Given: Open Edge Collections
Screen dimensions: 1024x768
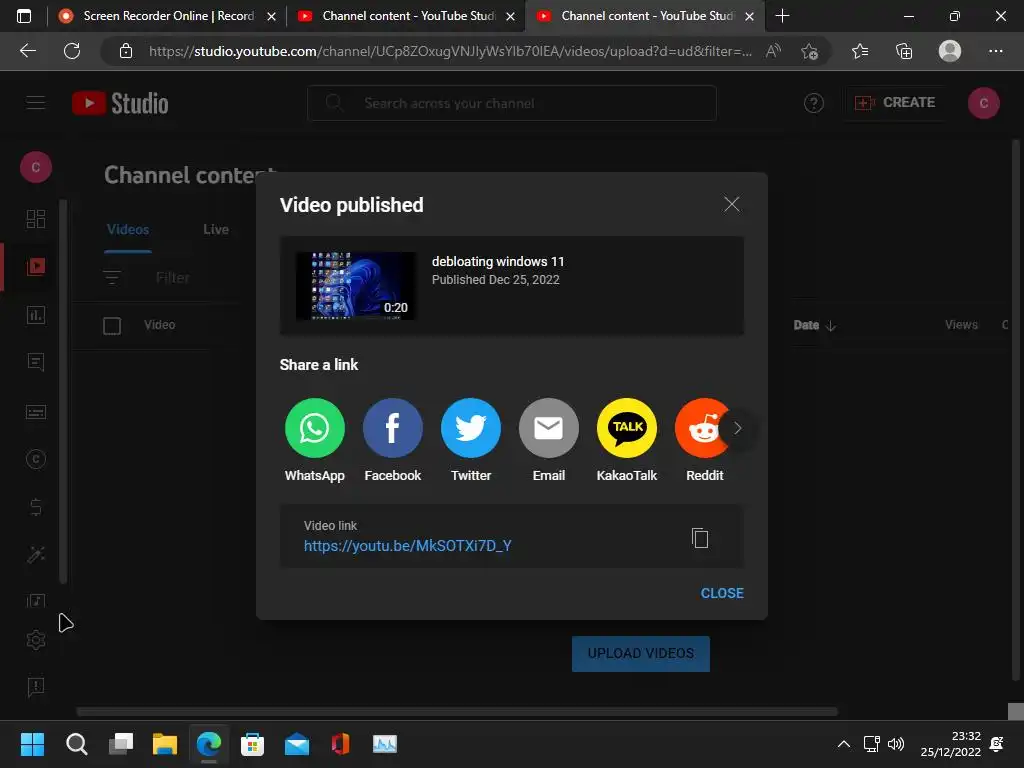Looking at the screenshot, I should click(x=904, y=51).
